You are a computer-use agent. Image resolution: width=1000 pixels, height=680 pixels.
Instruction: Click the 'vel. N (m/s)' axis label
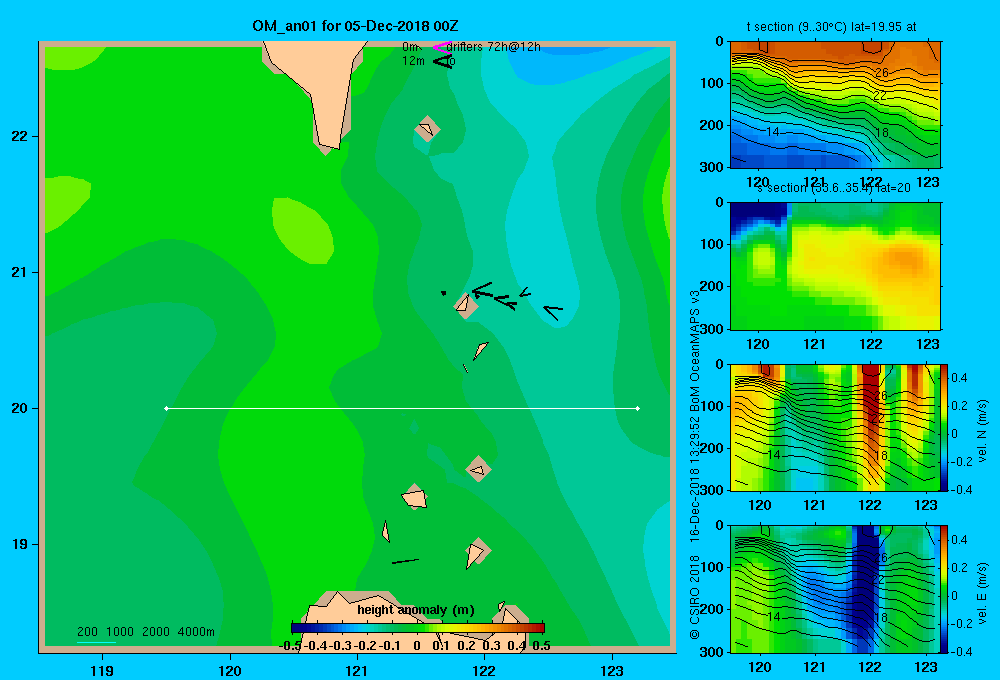pos(983,431)
